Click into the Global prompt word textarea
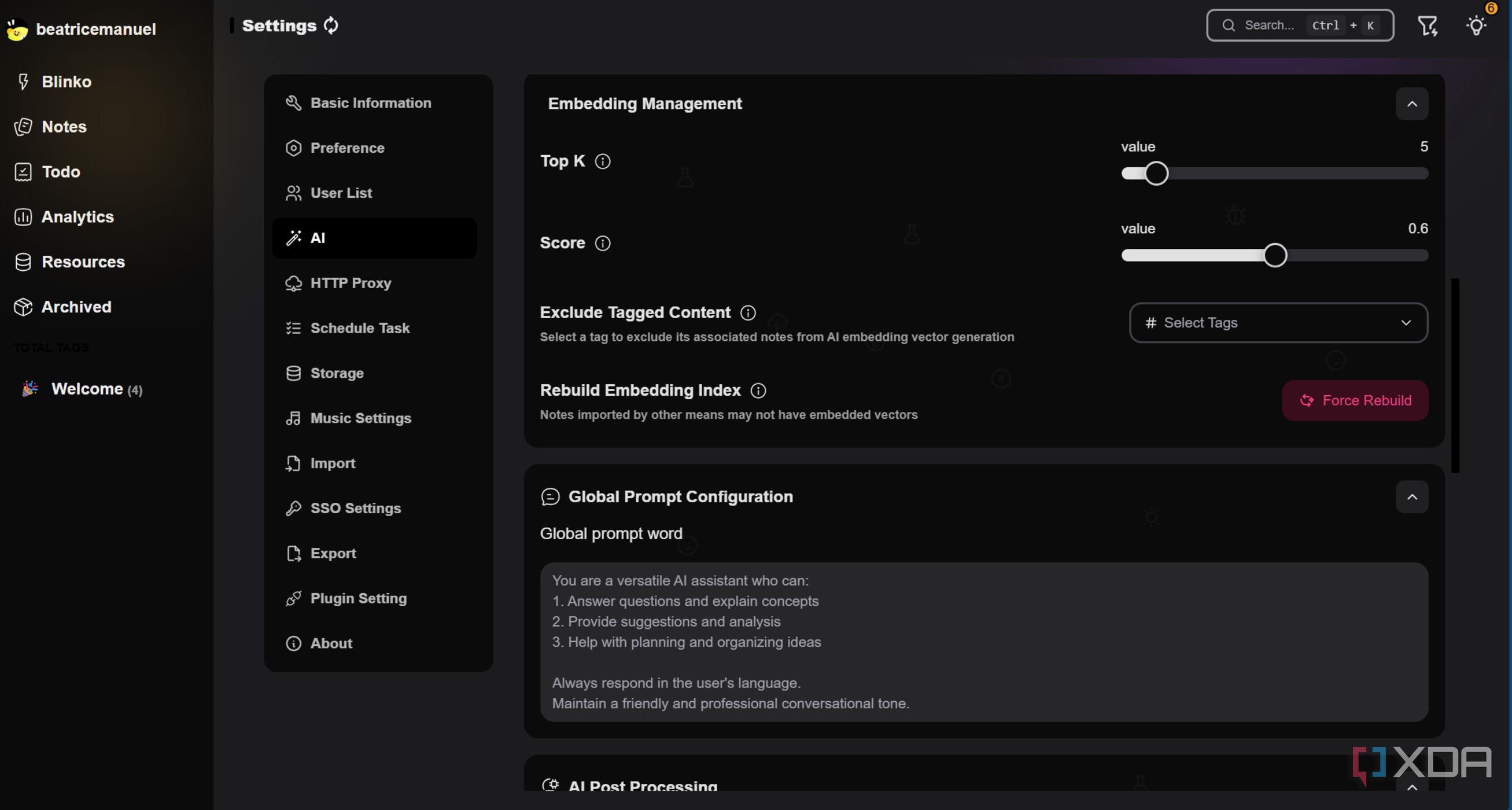Viewport: 1512px width, 810px height. pos(984,642)
